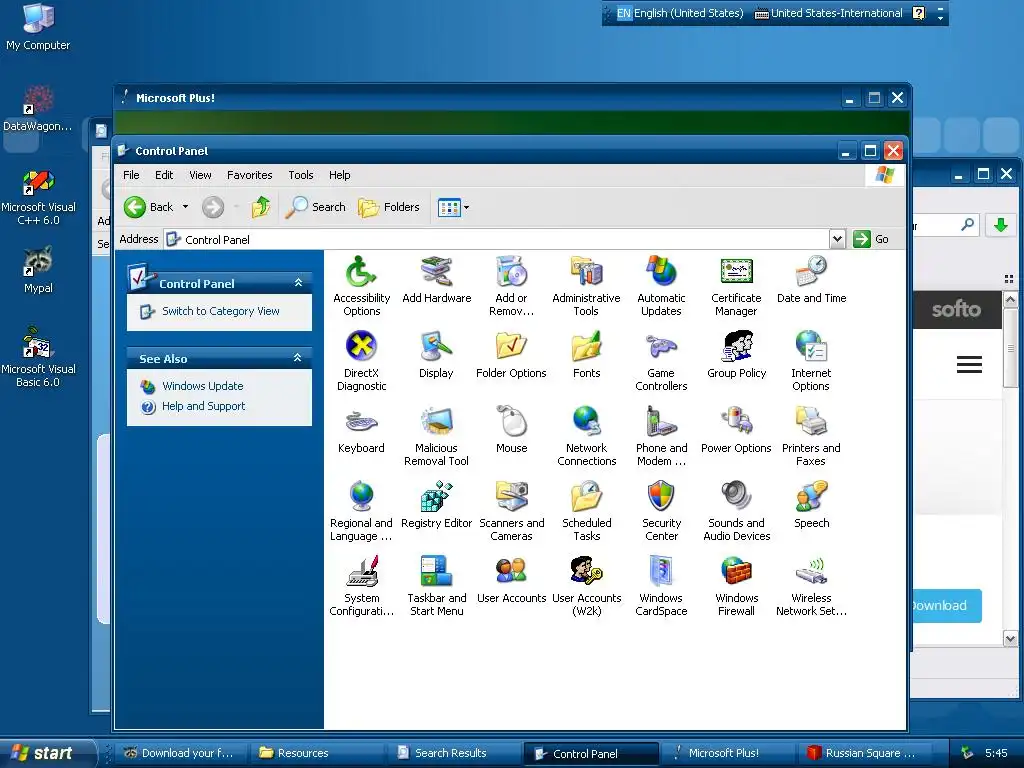Open My Computer desktop icon
Image resolution: width=1024 pixels, height=768 pixels.
[x=38, y=27]
